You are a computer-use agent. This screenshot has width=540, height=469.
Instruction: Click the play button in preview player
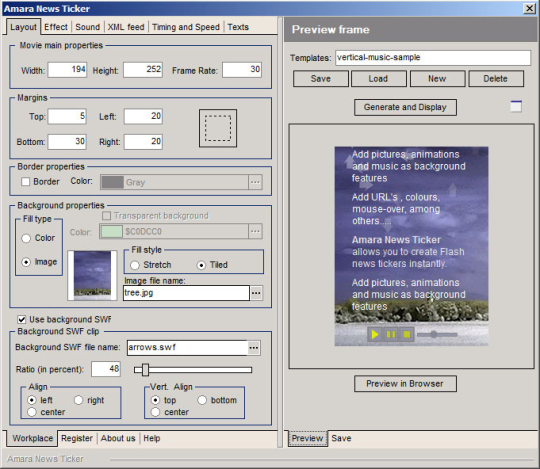pos(375,334)
